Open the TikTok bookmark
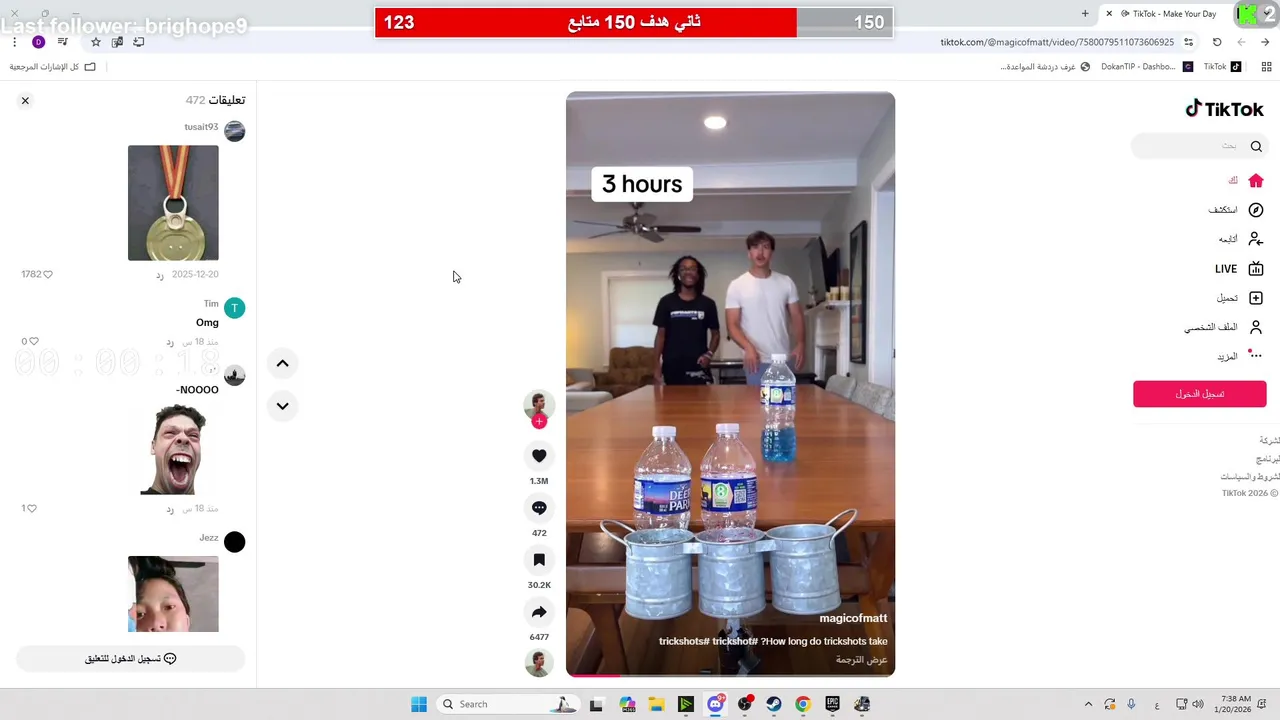The width and height of the screenshot is (1280, 720). point(1222,67)
